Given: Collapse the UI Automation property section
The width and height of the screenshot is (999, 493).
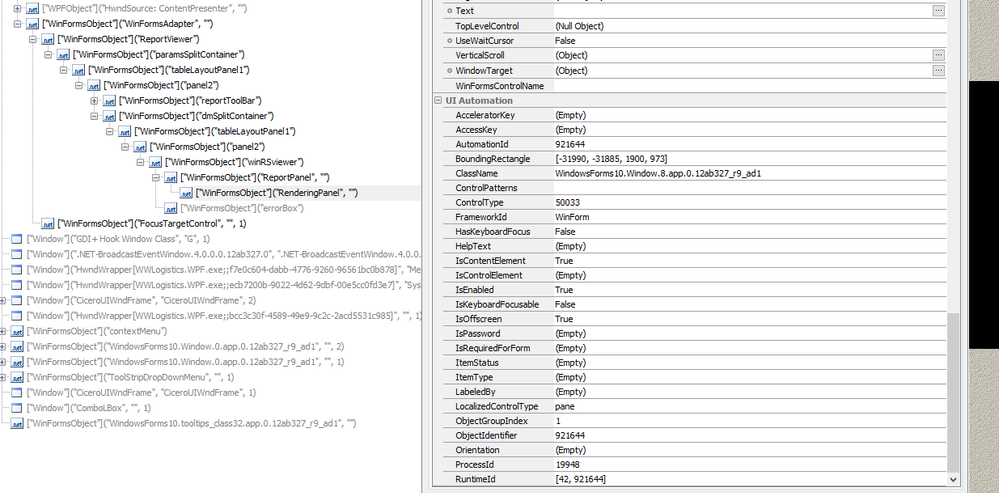Looking at the screenshot, I should click(437, 101).
